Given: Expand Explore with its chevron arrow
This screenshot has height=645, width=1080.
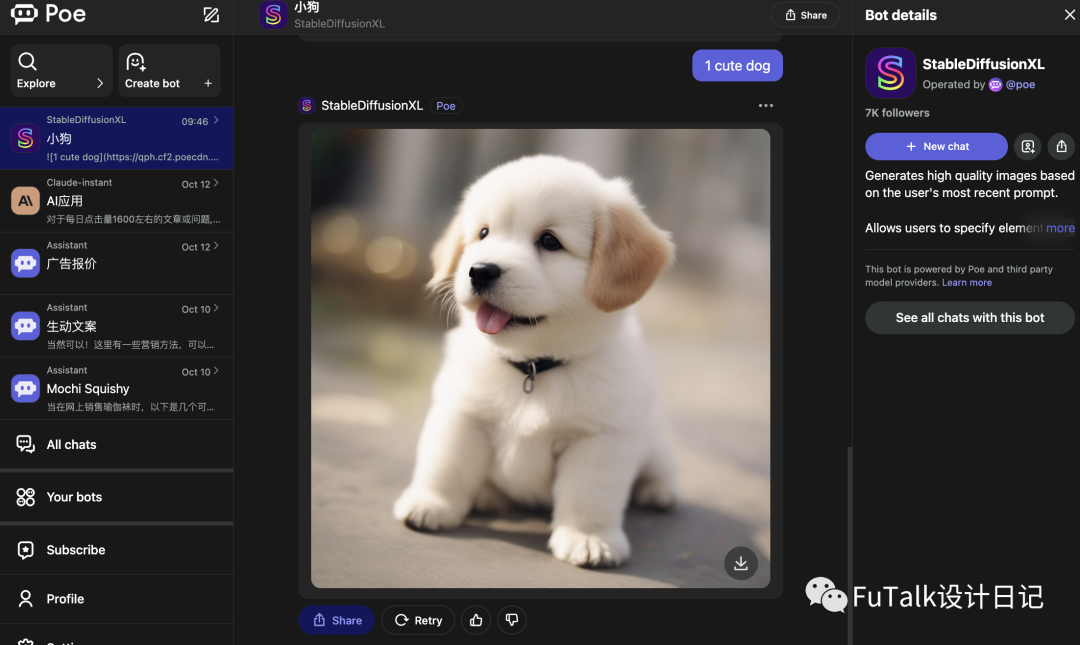Looking at the screenshot, I should (100, 83).
